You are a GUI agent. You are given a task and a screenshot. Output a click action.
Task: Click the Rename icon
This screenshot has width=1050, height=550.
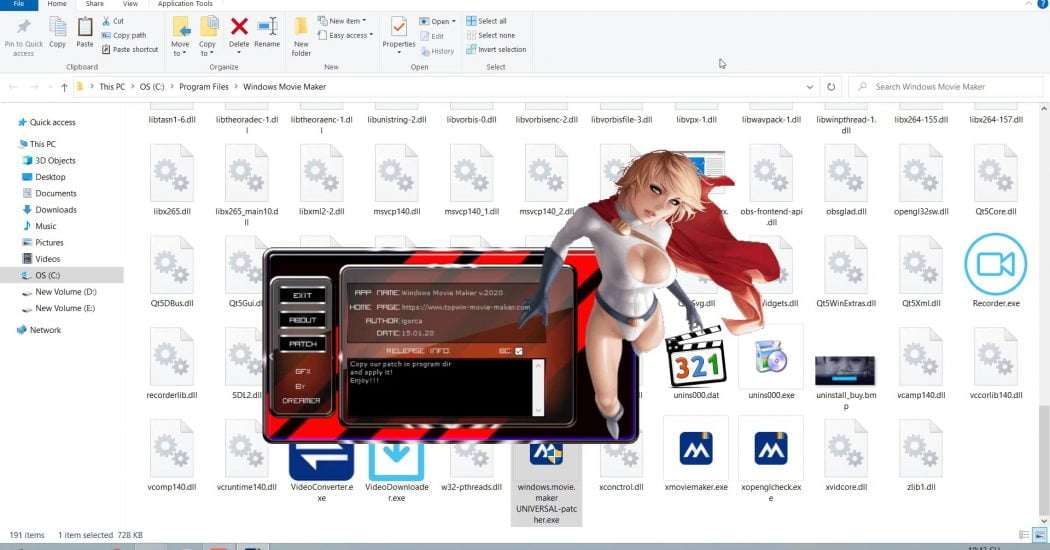tap(267, 27)
